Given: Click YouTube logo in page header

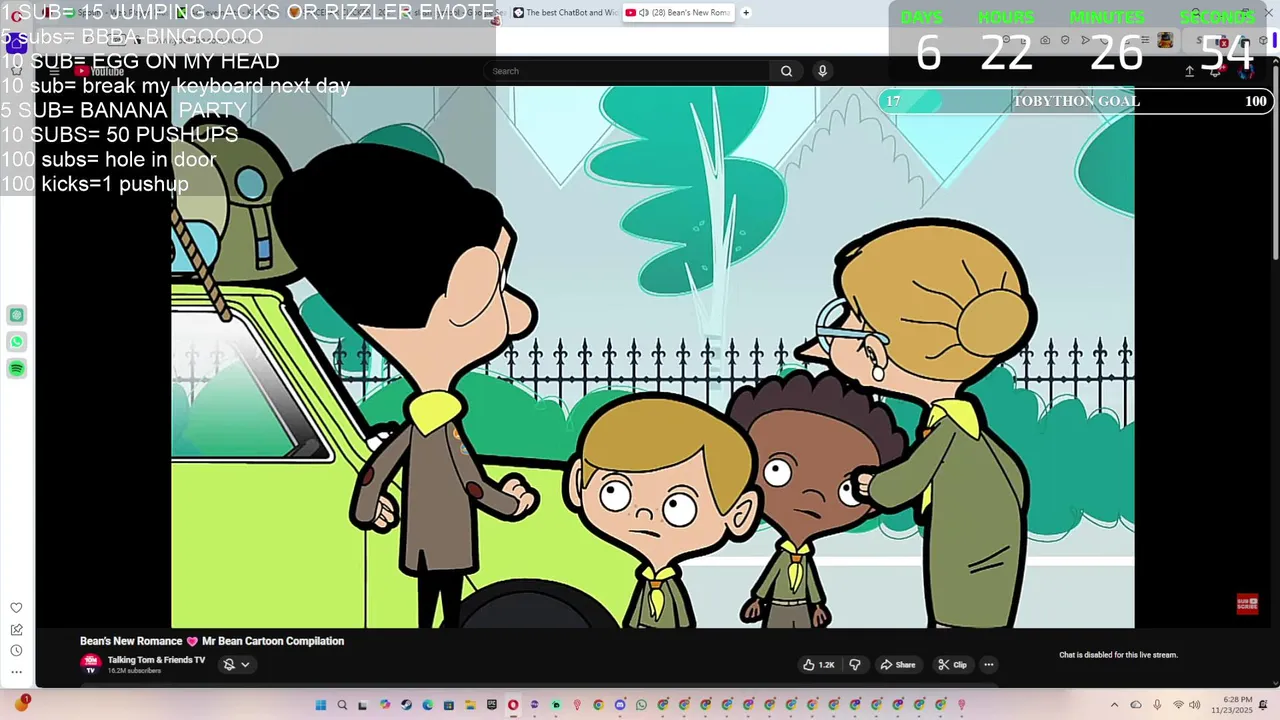Looking at the screenshot, I should [100, 71].
